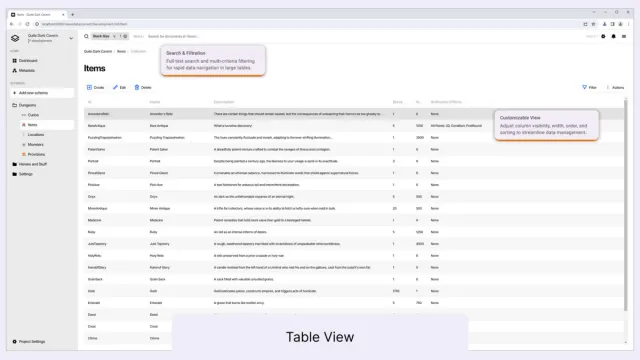Select the Puzzling Trapezohedron table row

pyautogui.click(x=353, y=138)
